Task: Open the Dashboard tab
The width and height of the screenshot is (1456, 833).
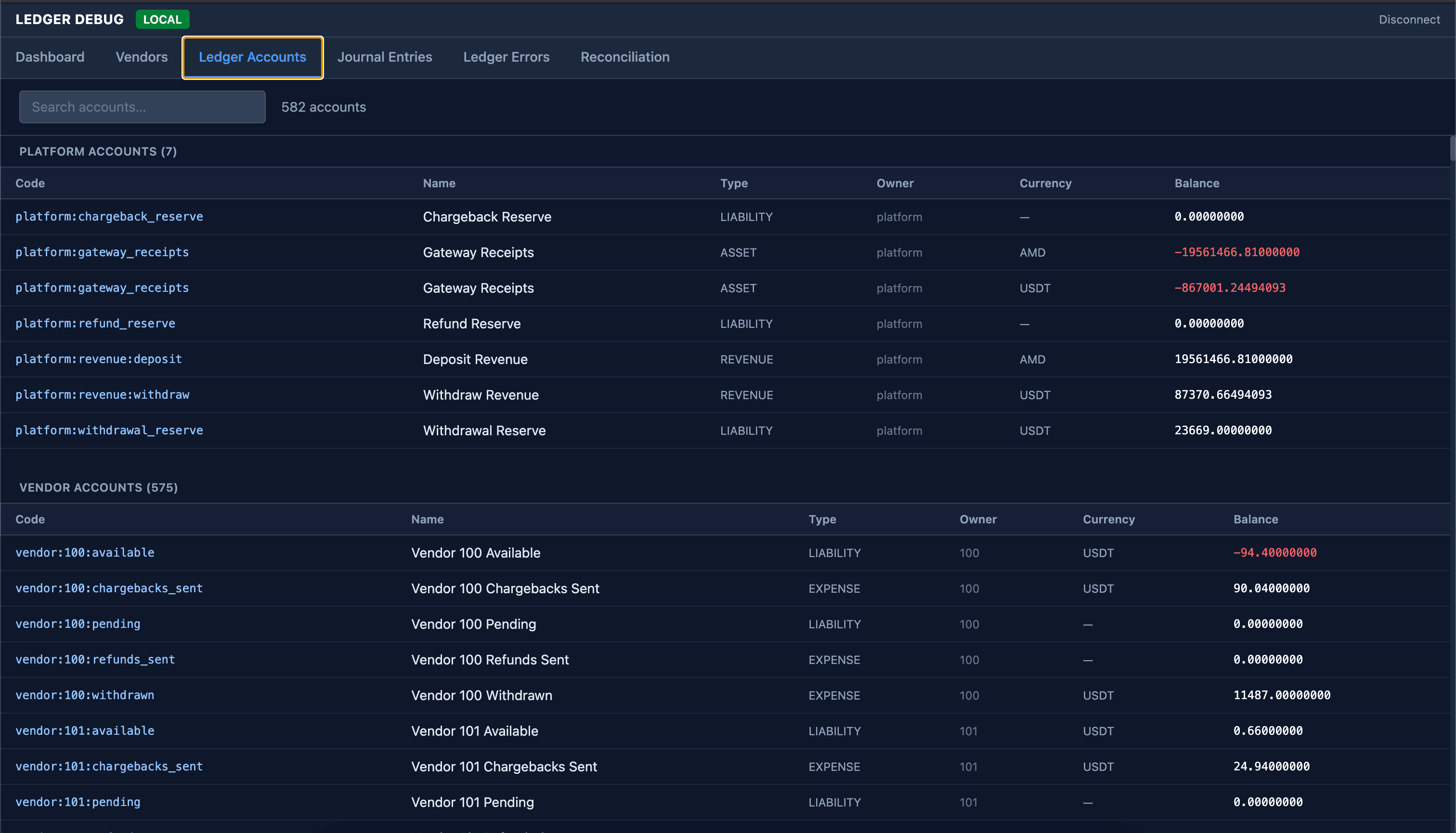Action: pyautogui.click(x=50, y=57)
